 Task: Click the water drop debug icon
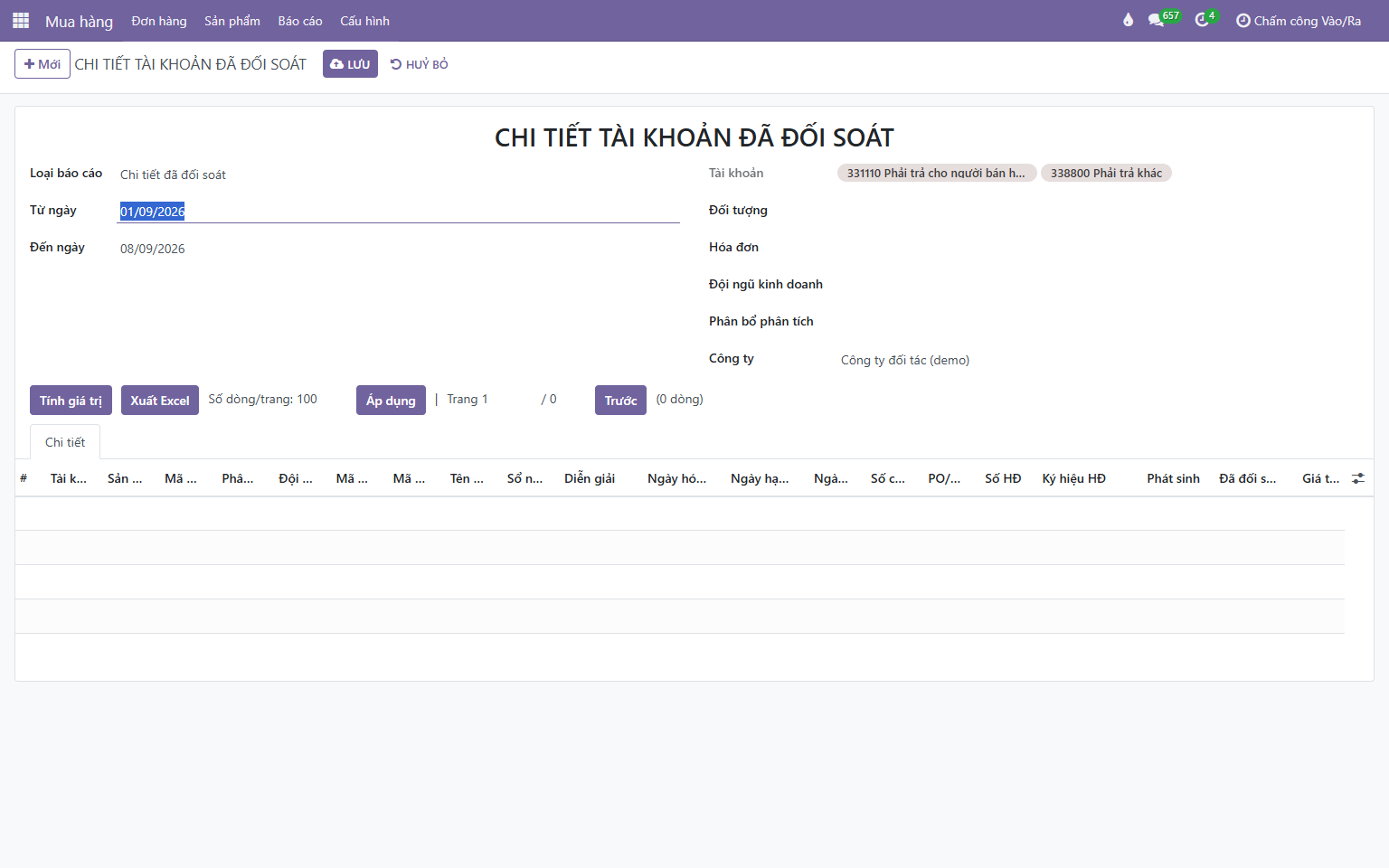[1128, 20]
